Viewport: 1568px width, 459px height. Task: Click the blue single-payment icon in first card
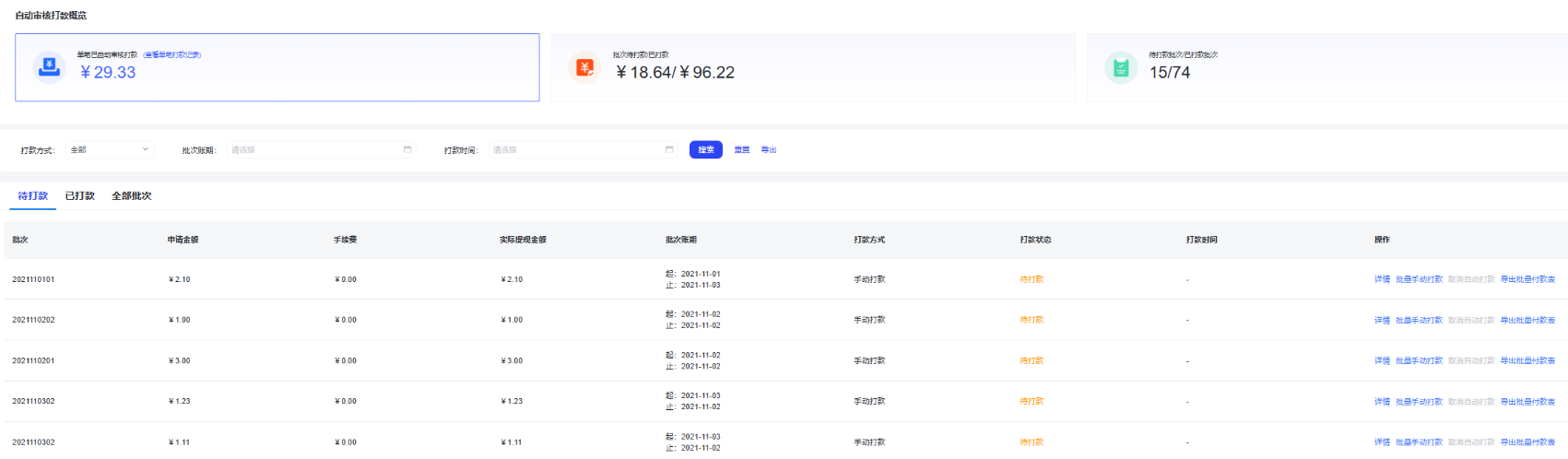(x=49, y=67)
